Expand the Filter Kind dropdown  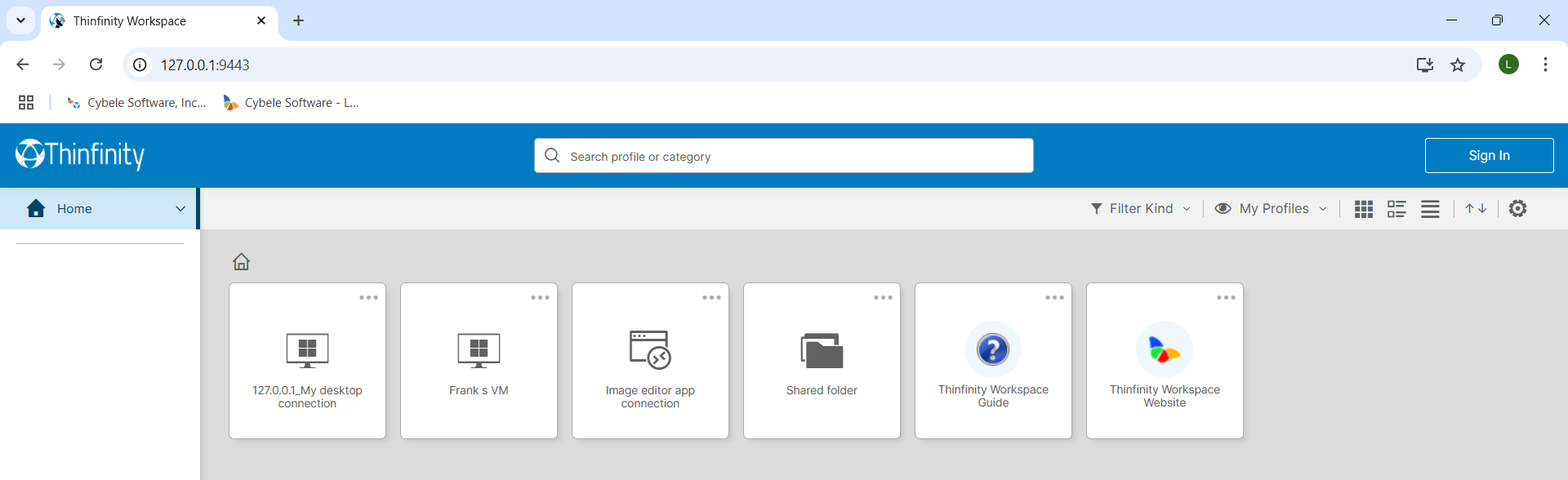click(x=1141, y=209)
